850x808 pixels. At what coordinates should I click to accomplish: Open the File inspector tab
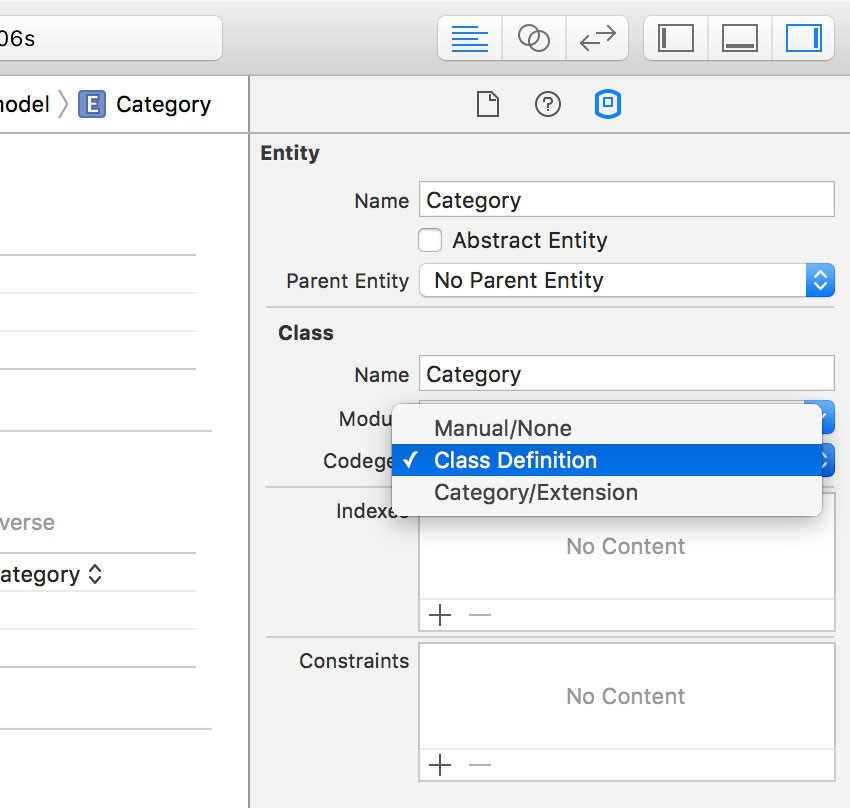tap(487, 104)
